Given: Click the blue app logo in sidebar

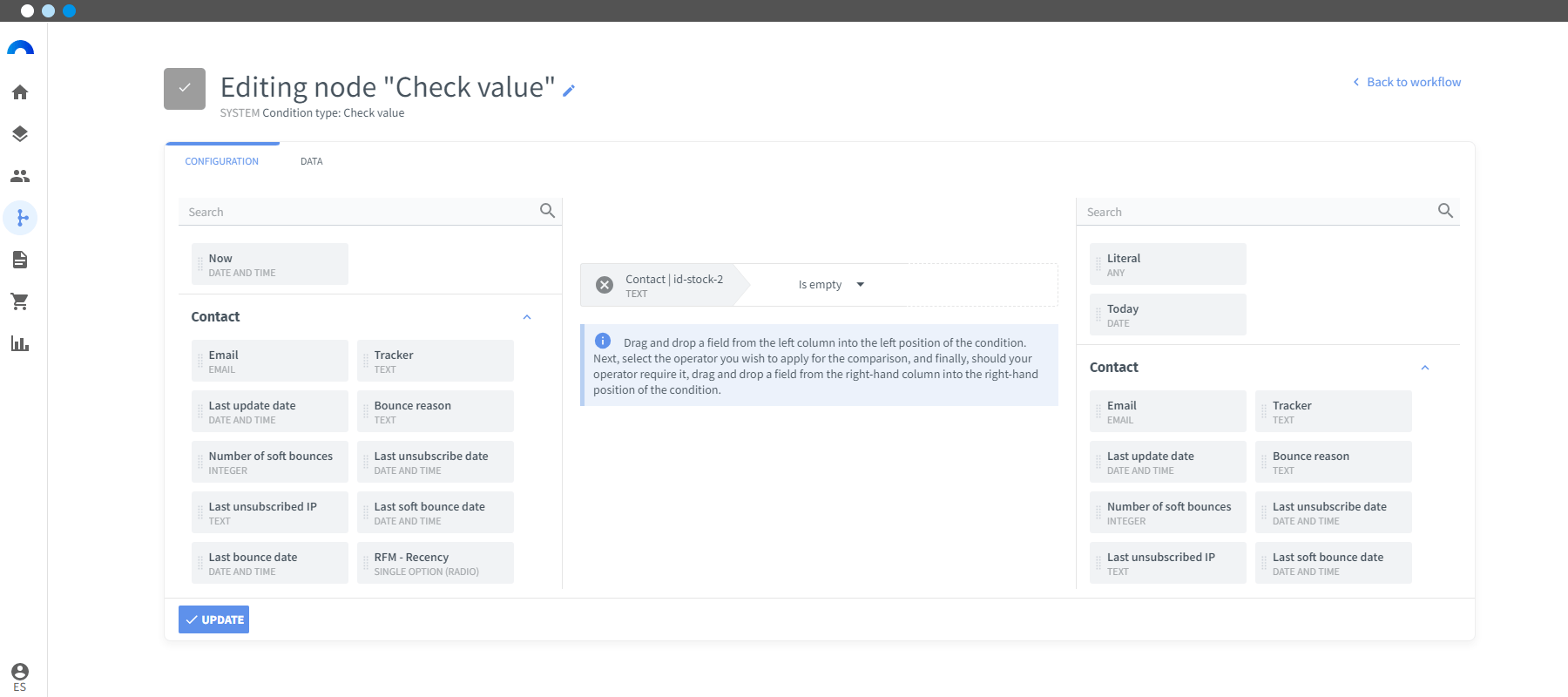Looking at the screenshot, I should coord(20,48).
